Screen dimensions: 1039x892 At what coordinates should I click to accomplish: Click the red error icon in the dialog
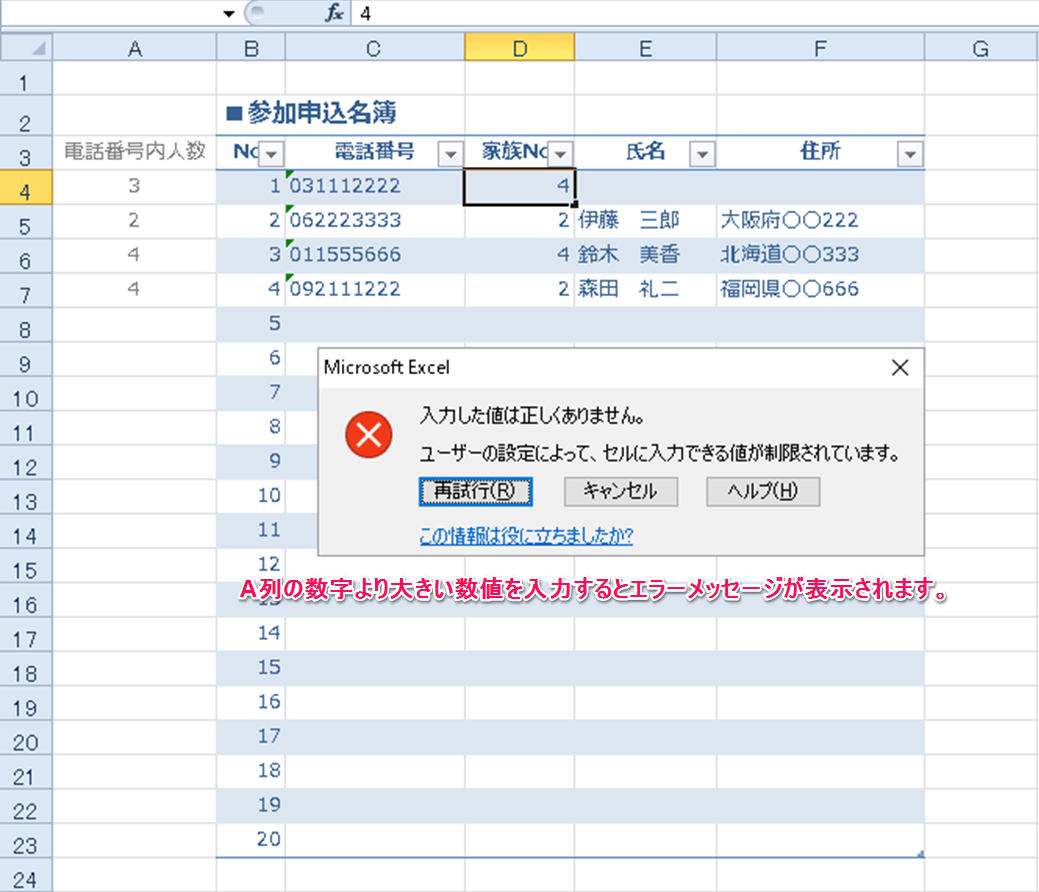tap(369, 434)
